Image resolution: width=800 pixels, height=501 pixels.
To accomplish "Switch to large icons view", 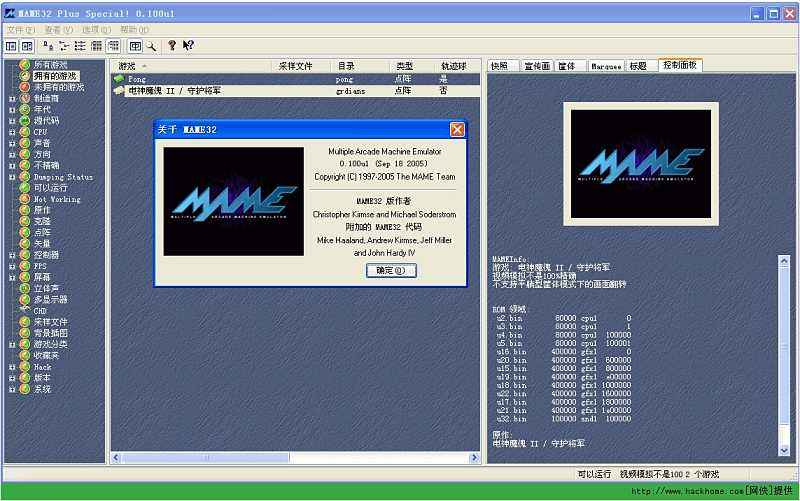I will pyautogui.click(x=48, y=46).
